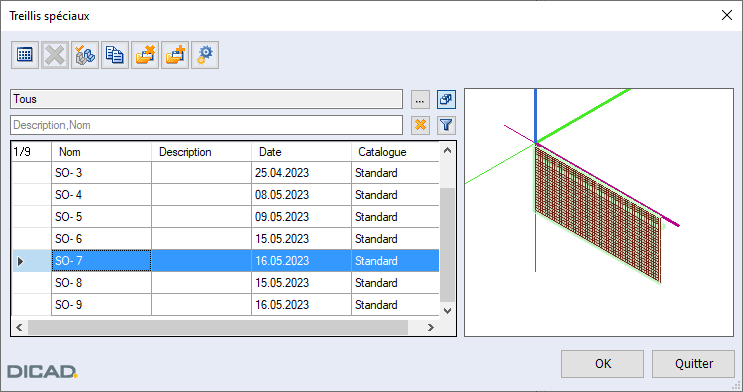The image size is (743, 392).
Task: Open catalogue selection via the ellipsis button
Action: point(420,100)
